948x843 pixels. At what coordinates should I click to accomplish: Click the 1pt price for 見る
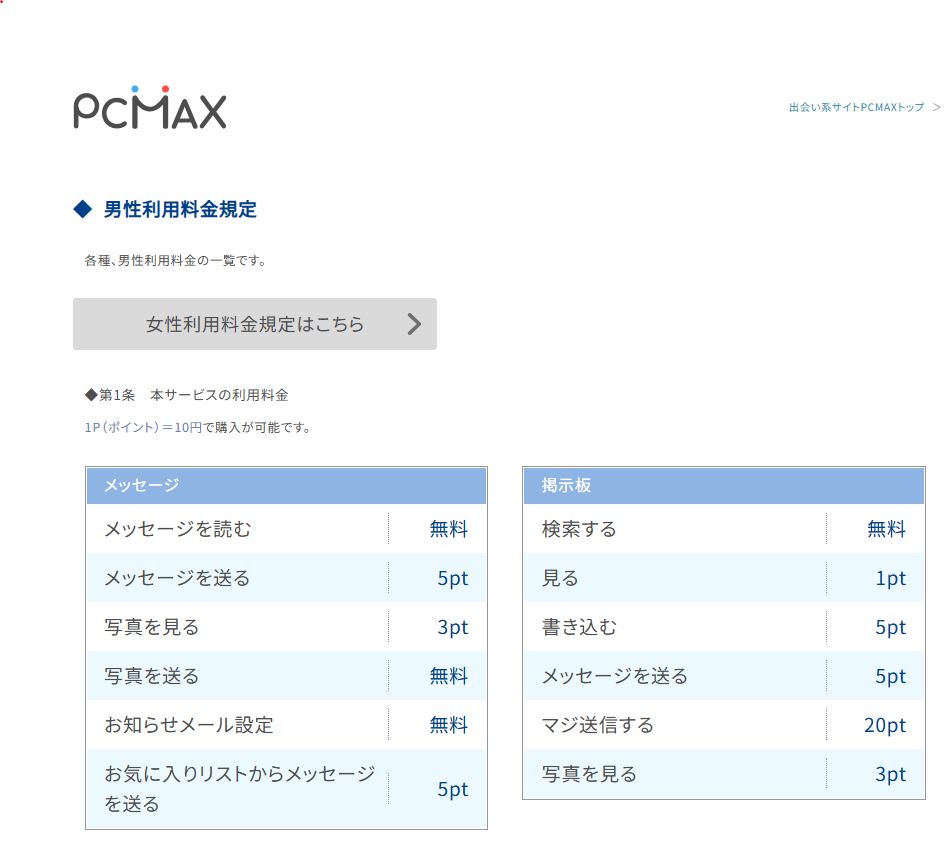pos(891,579)
